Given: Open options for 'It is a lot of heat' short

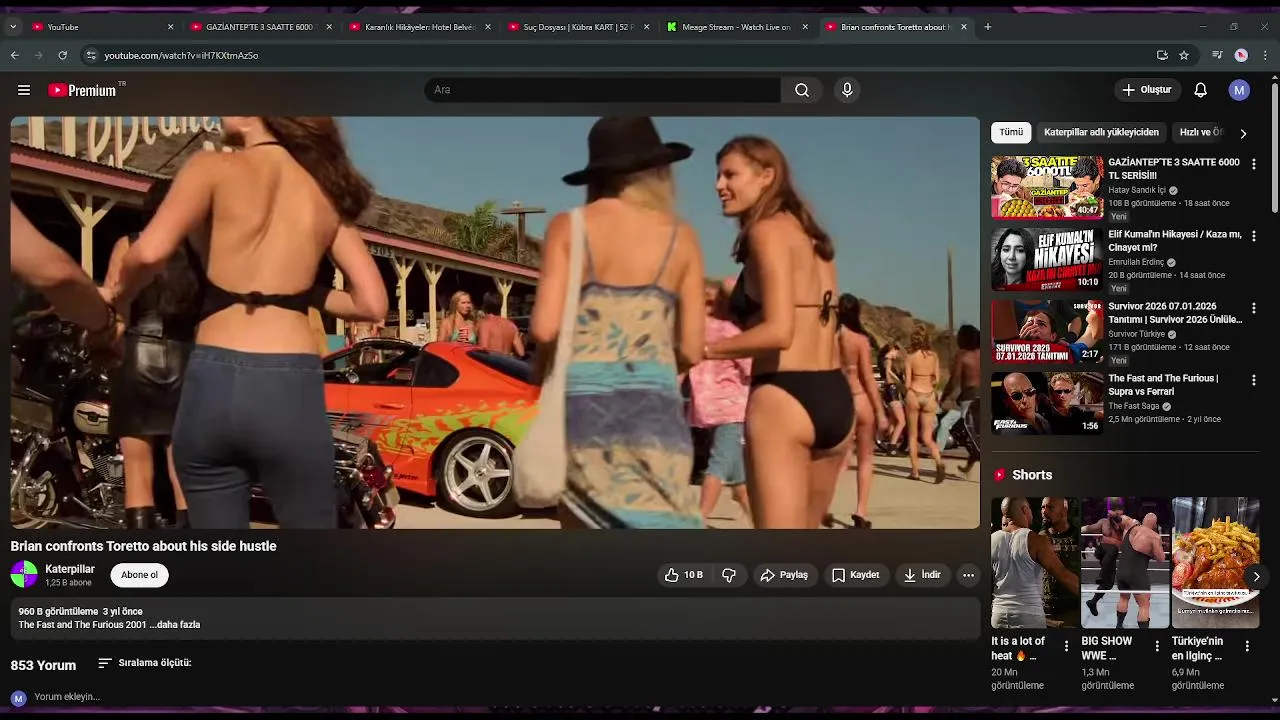Looking at the screenshot, I should 1066,646.
